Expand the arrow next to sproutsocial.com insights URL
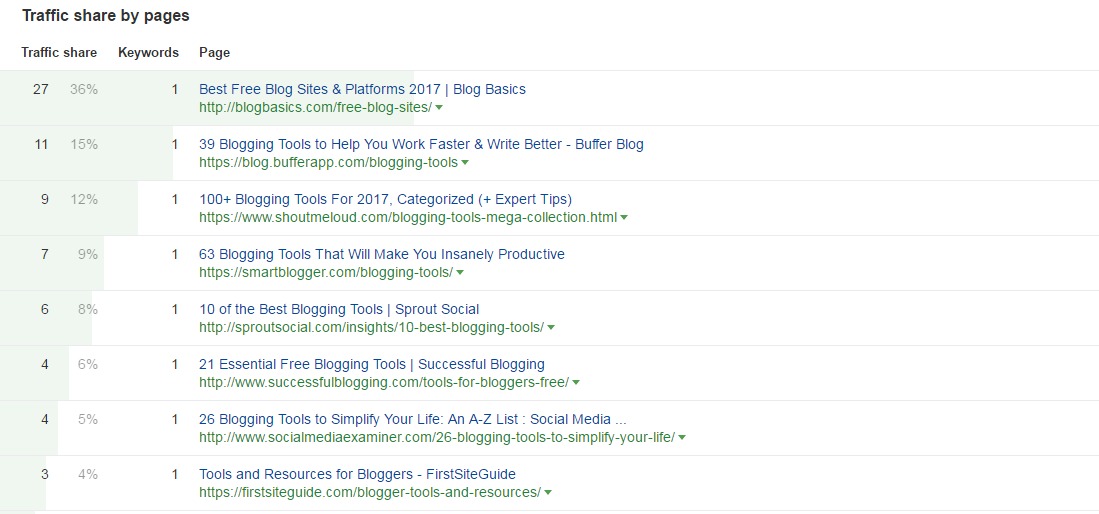Screen dimensions: 1099x514 551,327
